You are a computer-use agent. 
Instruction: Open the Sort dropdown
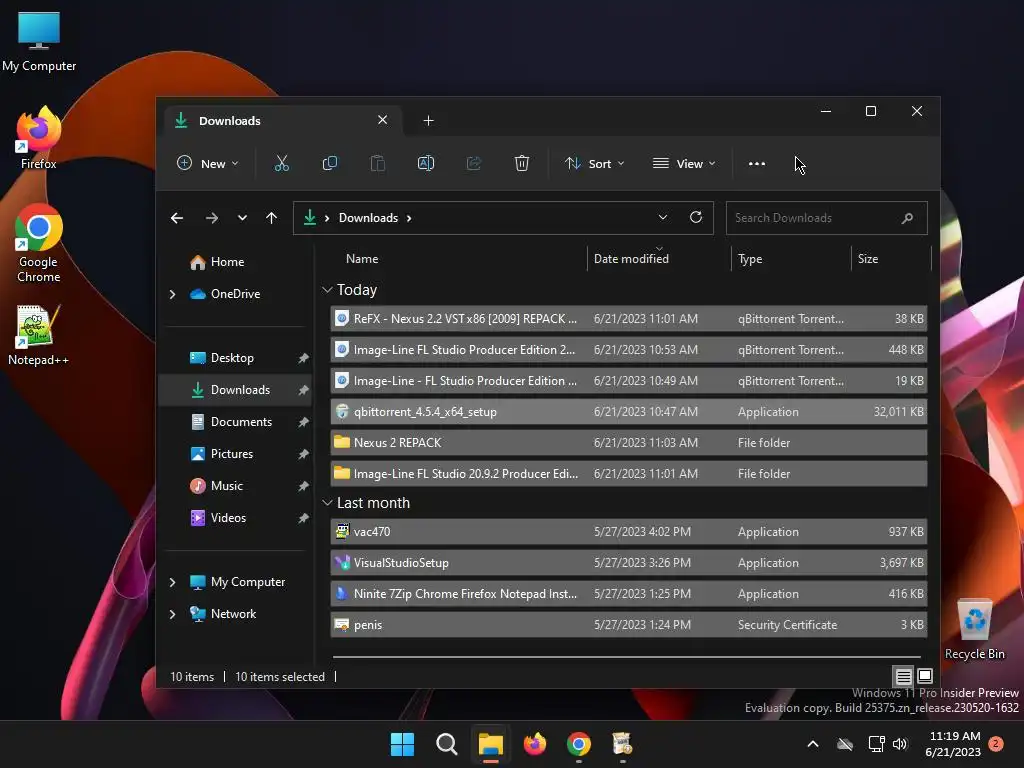pos(594,163)
